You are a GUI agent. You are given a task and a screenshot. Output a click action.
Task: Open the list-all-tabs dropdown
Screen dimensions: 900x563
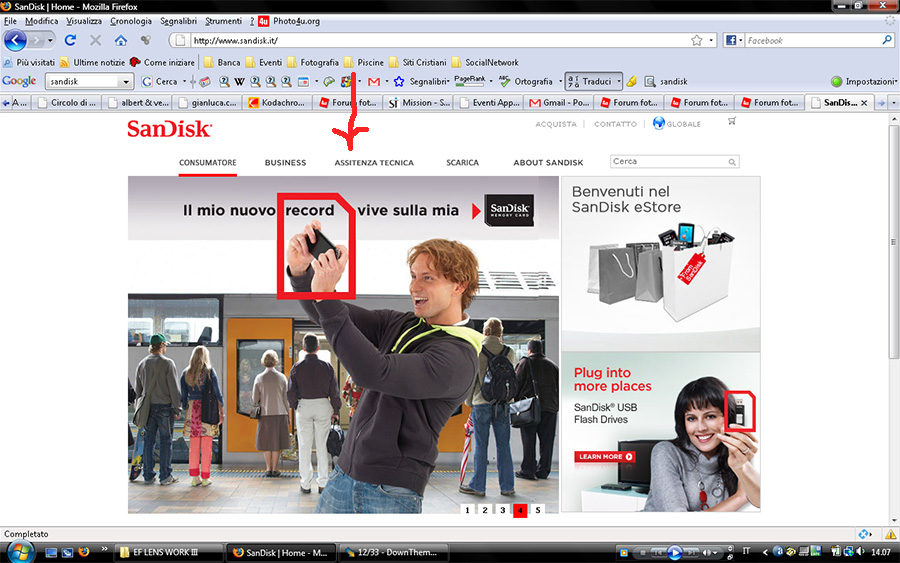(x=893, y=103)
